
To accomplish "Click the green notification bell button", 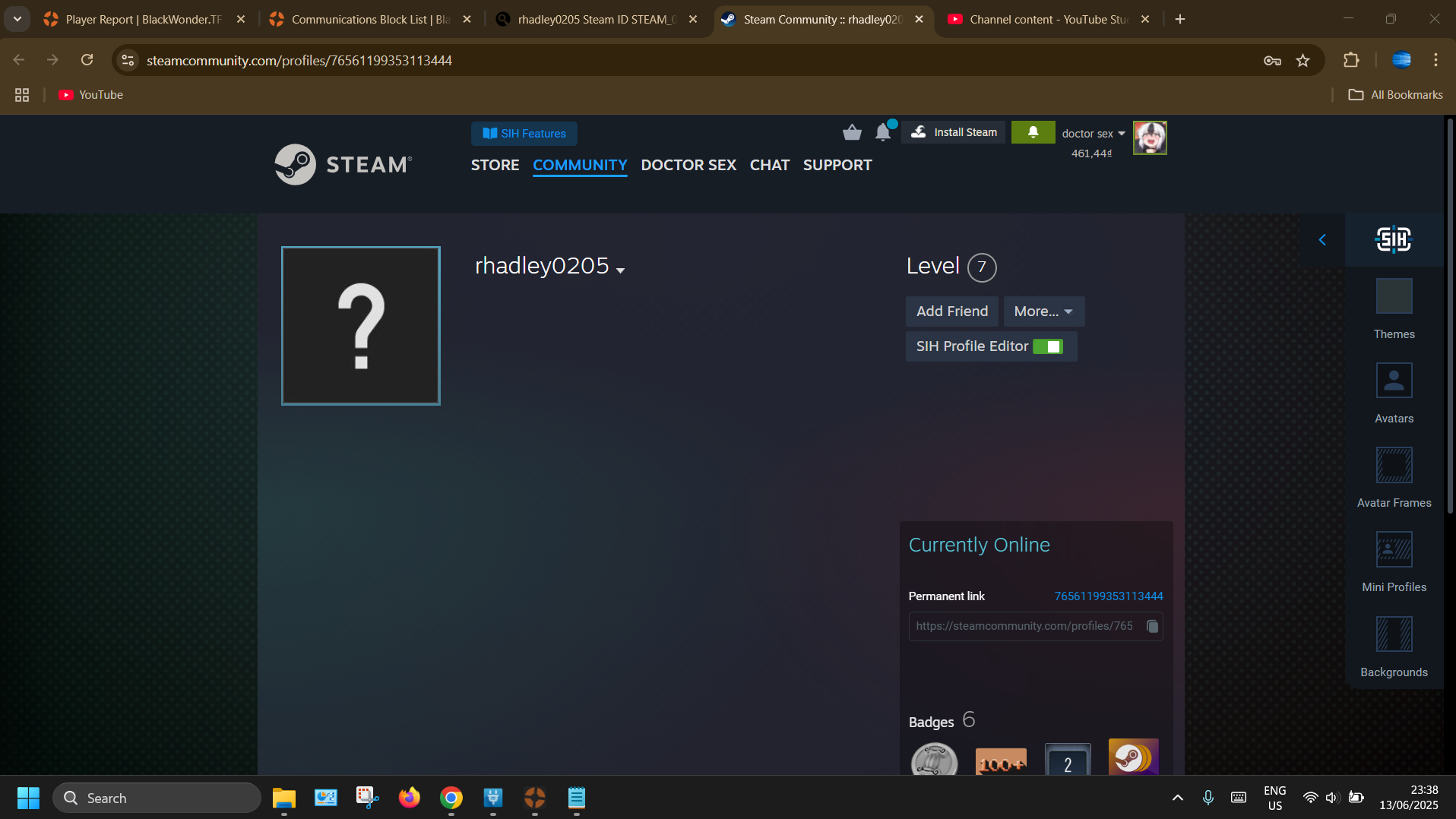I will click(x=1033, y=132).
